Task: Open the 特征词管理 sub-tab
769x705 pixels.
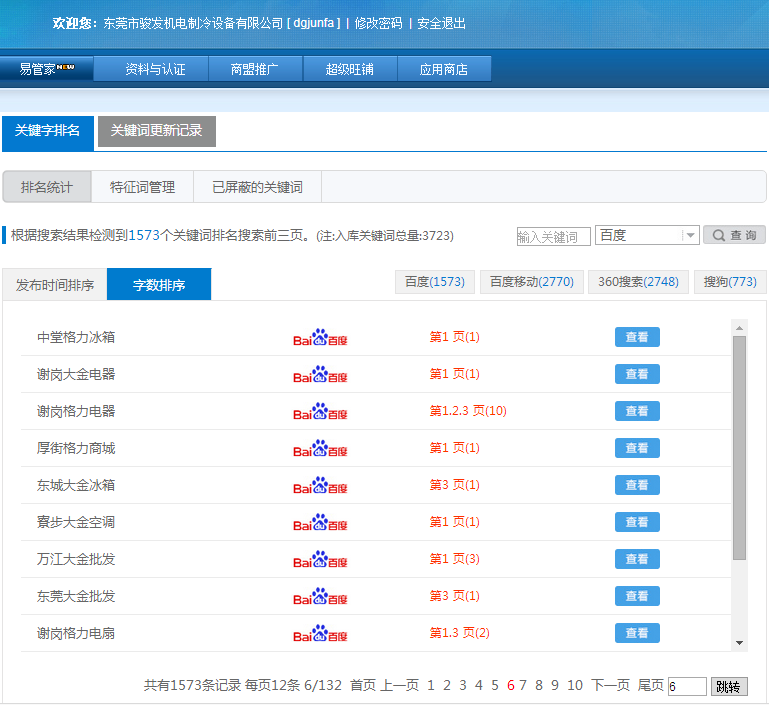Action: (142, 187)
